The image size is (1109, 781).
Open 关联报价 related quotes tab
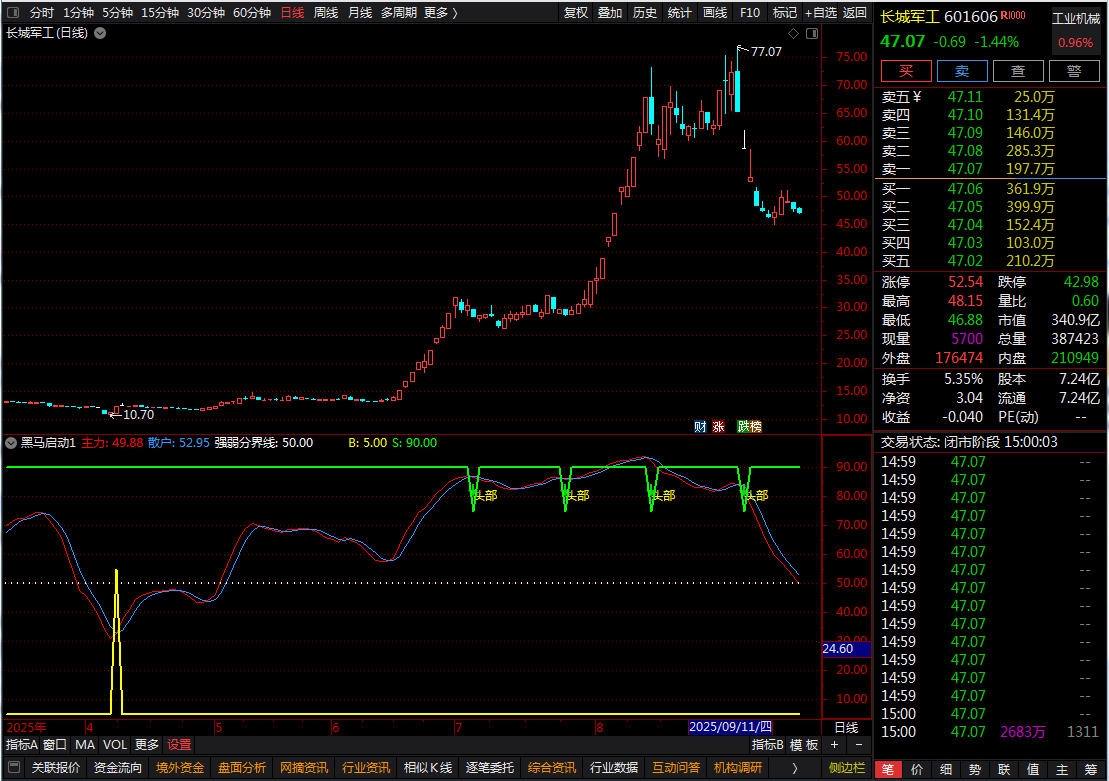point(55,768)
